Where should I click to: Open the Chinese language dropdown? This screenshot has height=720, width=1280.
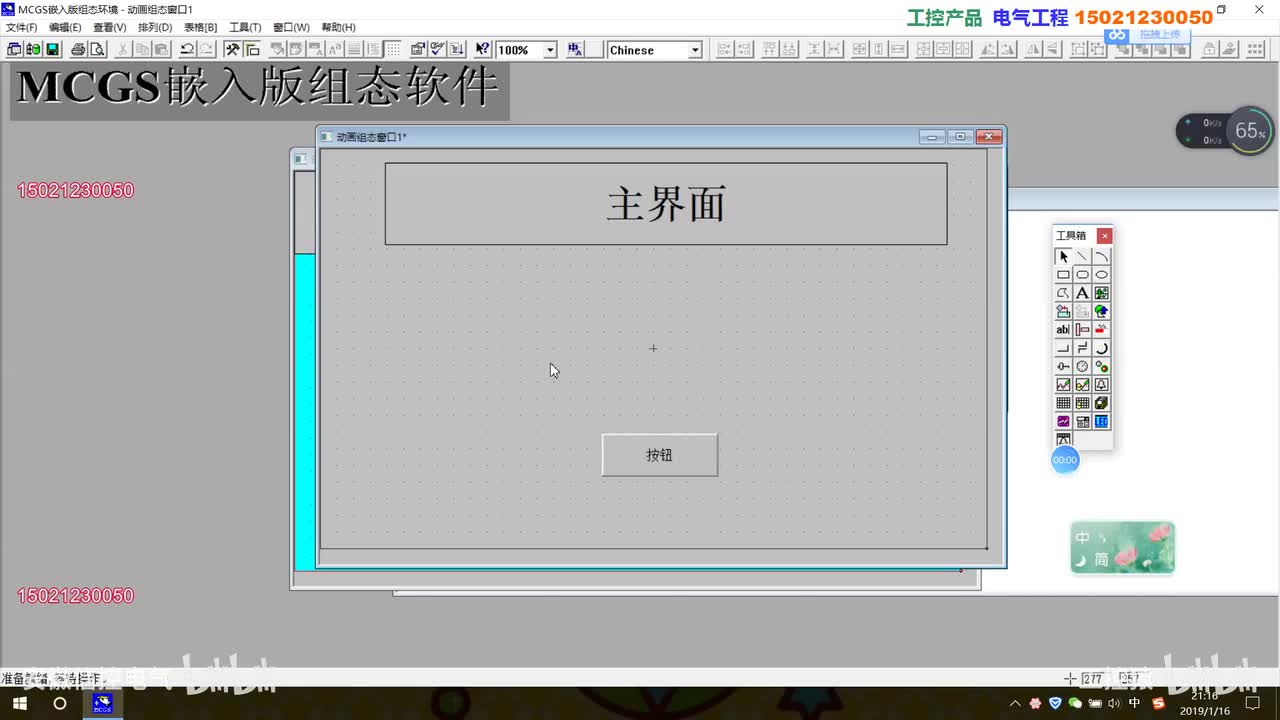(695, 50)
